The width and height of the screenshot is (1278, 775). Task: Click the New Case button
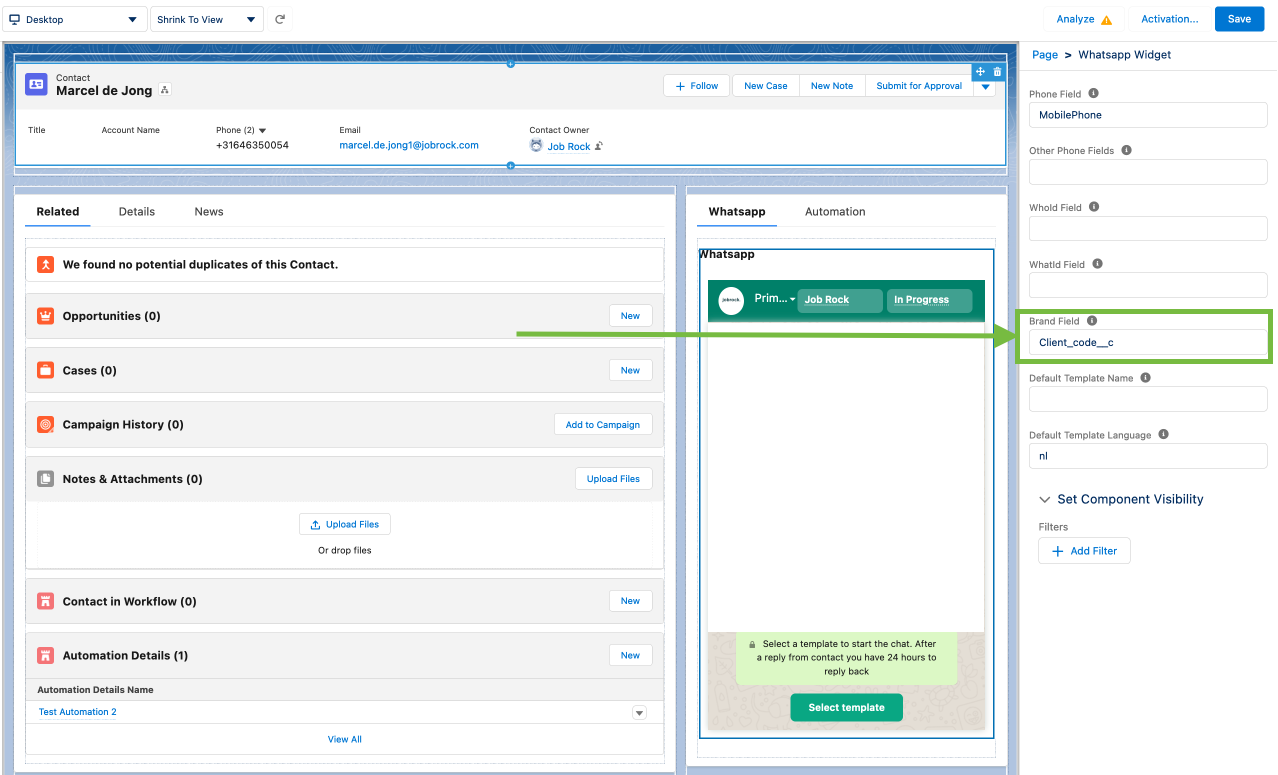click(x=766, y=86)
